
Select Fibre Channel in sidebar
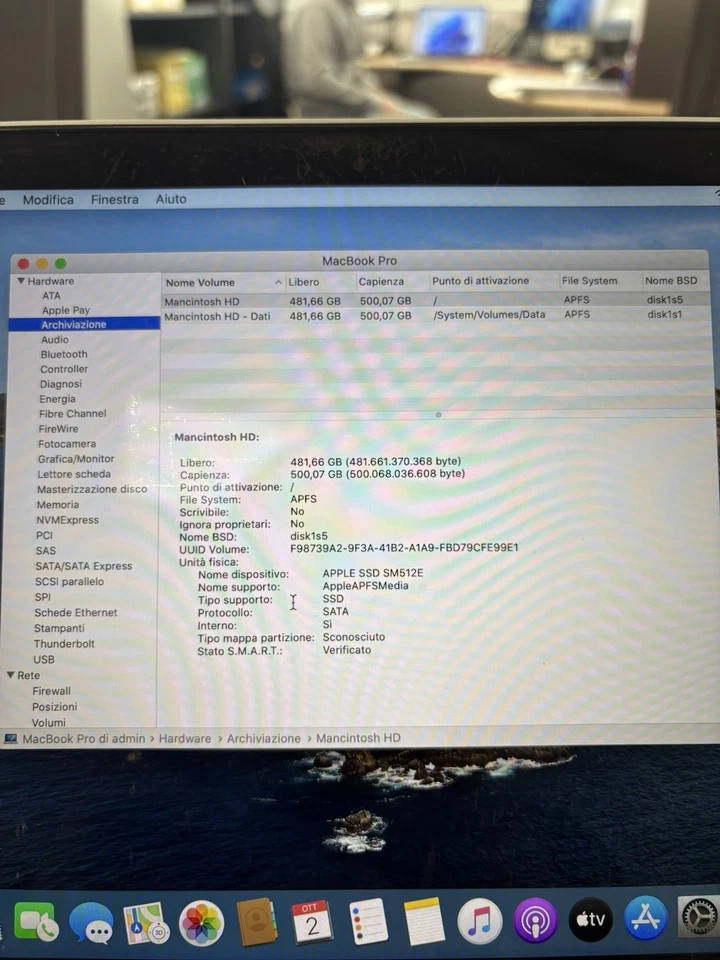tap(72, 413)
